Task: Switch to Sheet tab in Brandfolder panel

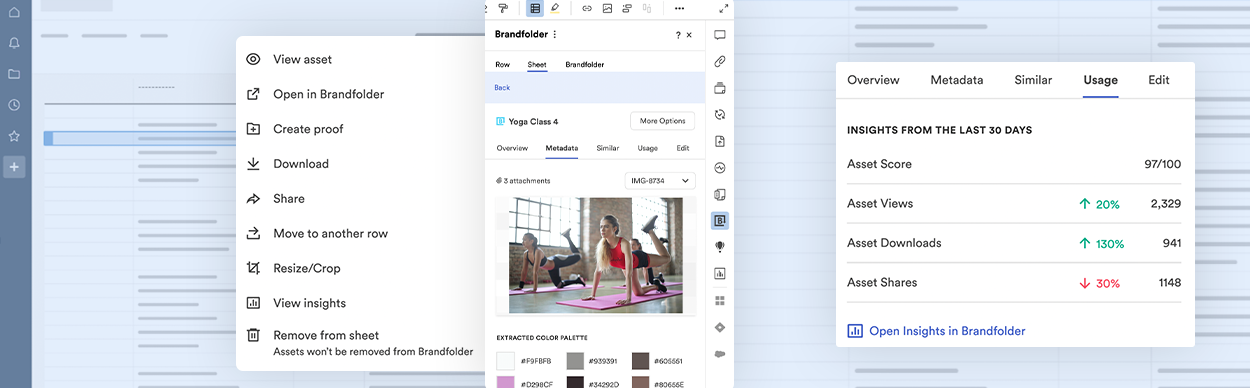Action: point(537,65)
